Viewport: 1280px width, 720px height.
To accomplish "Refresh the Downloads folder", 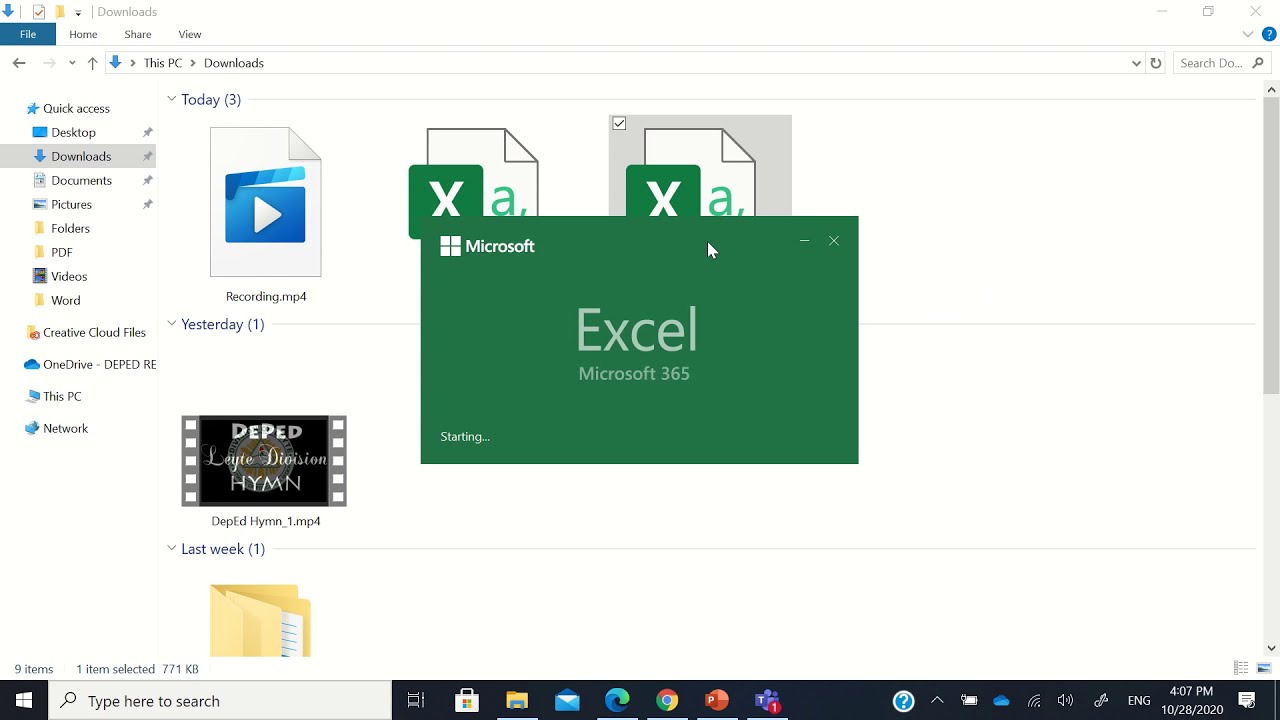I will pos(1156,63).
